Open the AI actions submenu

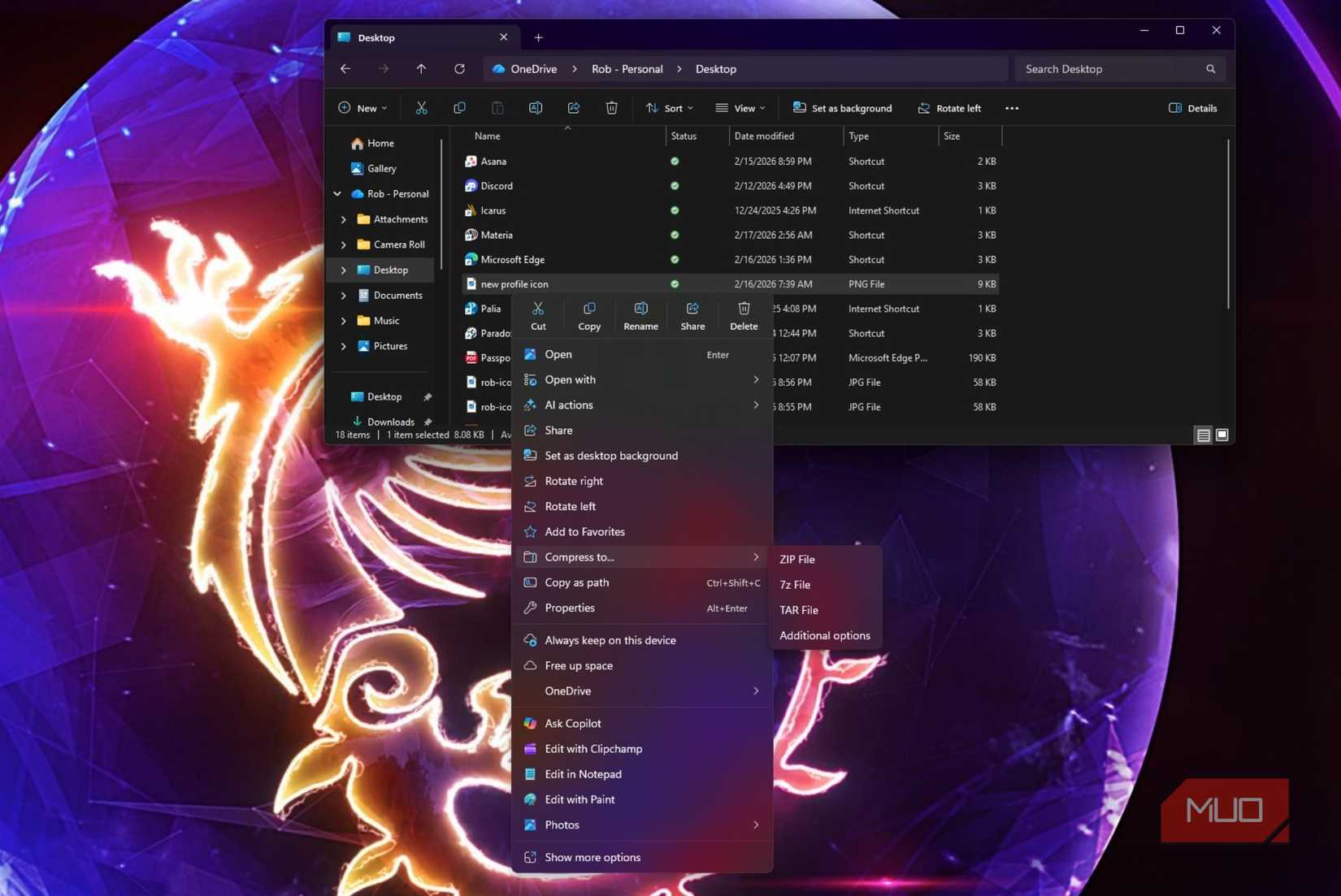click(x=642, y=405)
